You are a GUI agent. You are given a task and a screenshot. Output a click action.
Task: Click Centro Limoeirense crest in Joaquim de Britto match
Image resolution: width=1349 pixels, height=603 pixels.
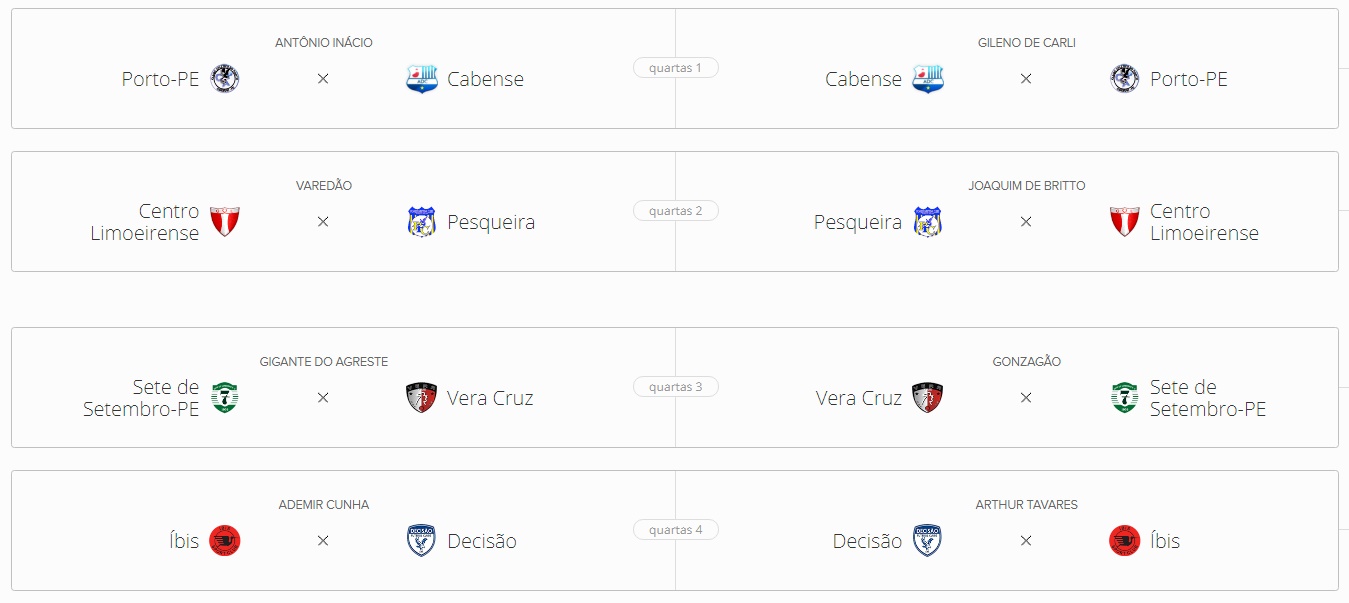[x=1125, y=222]
